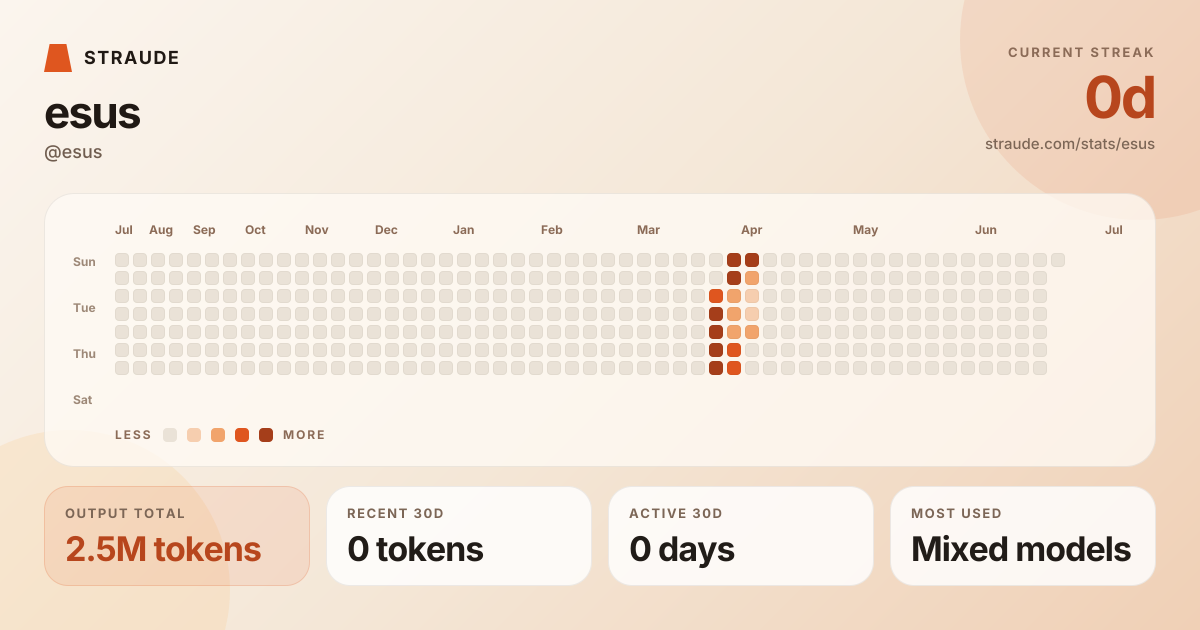Click the Jan month label in heatmap
The image size is (1200, 630).
(463, 230)
